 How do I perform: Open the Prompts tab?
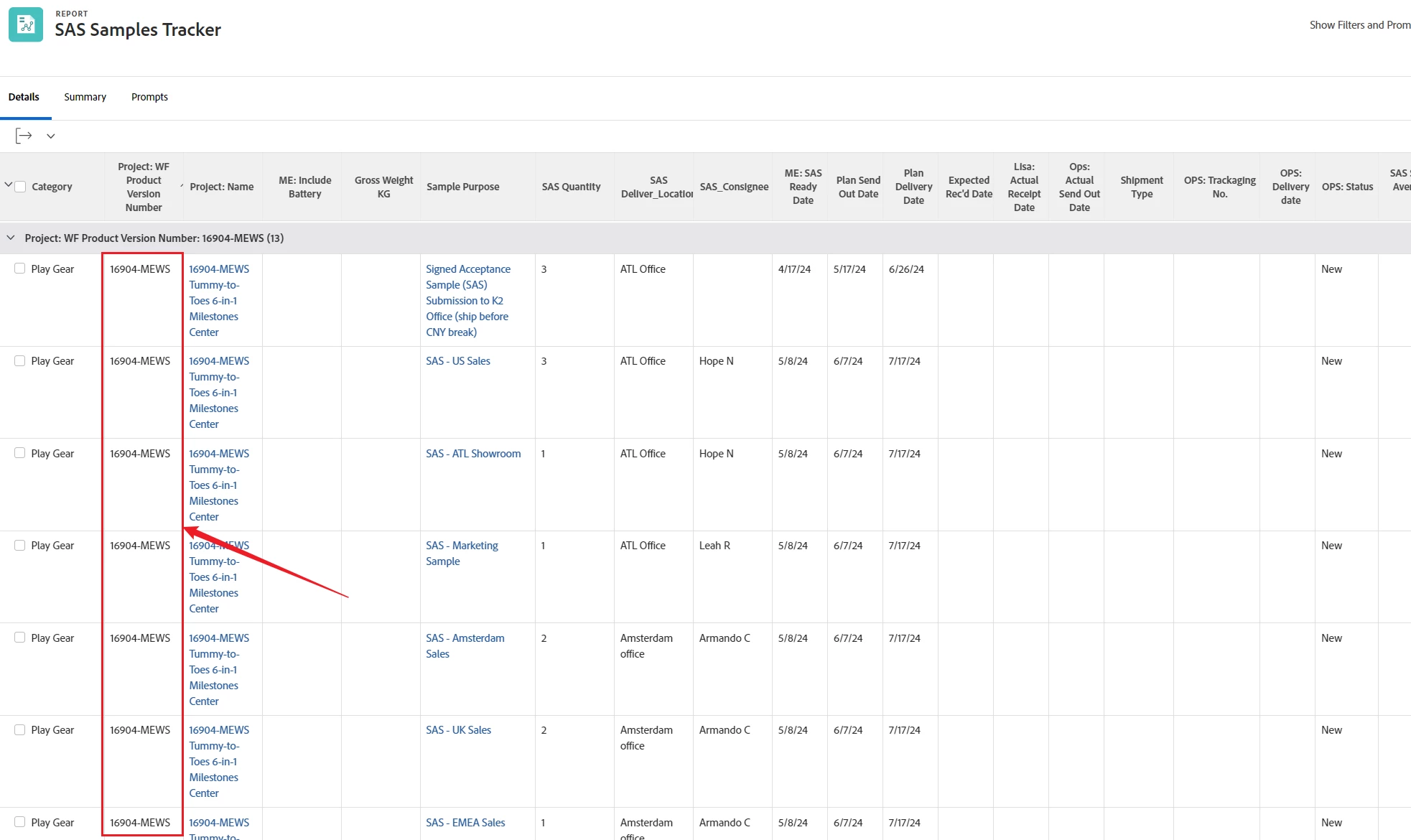[149, 97]
